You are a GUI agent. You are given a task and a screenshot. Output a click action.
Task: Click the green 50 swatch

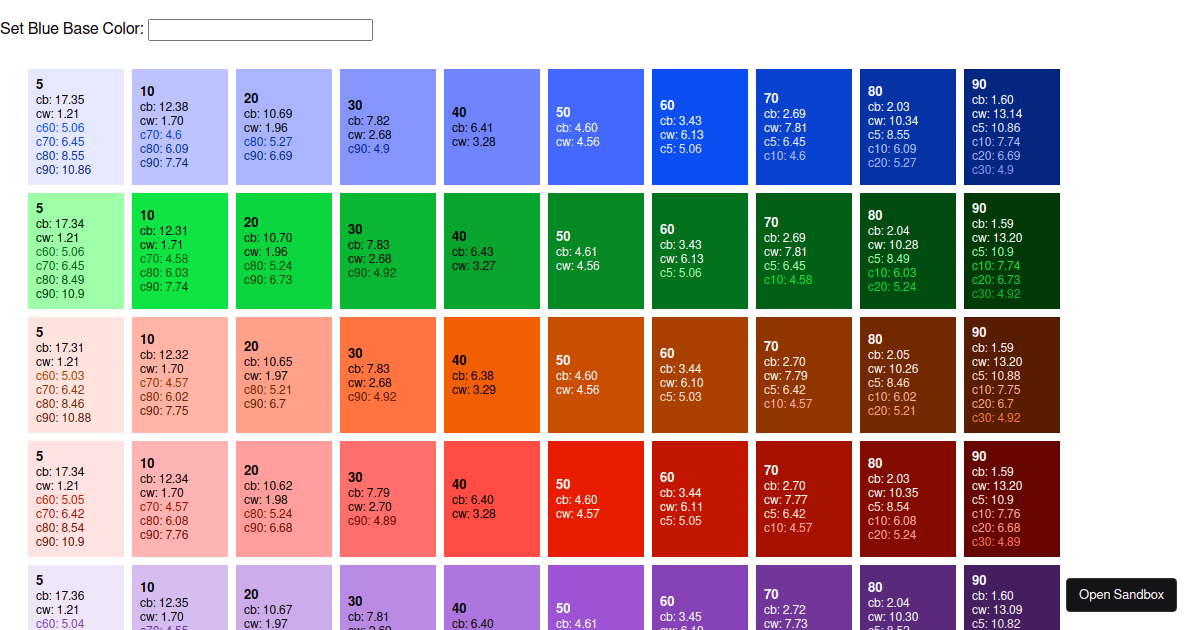click(596, 250)
